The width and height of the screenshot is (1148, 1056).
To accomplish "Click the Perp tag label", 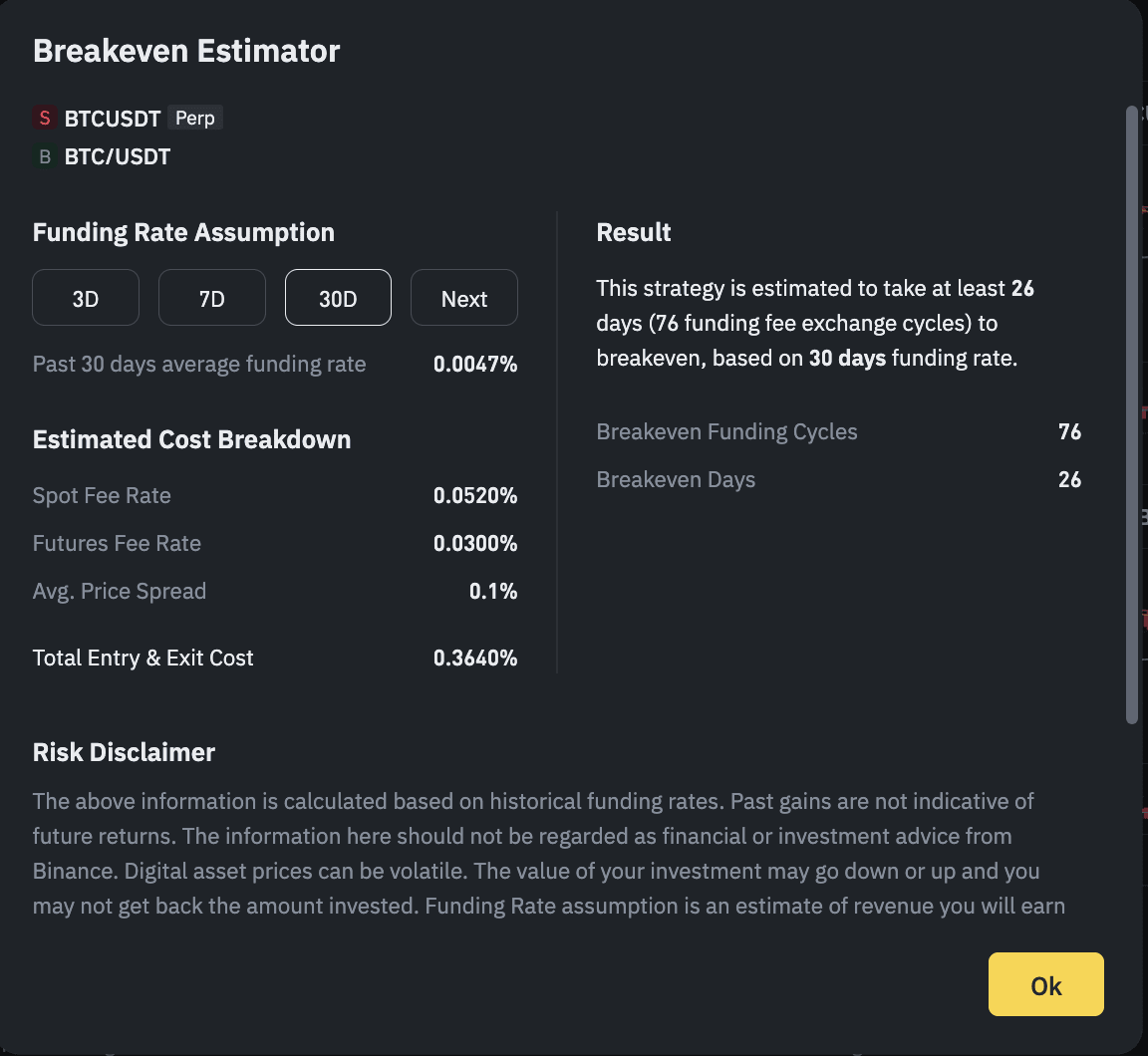I will pyautogui.click(x=194, y=118).
